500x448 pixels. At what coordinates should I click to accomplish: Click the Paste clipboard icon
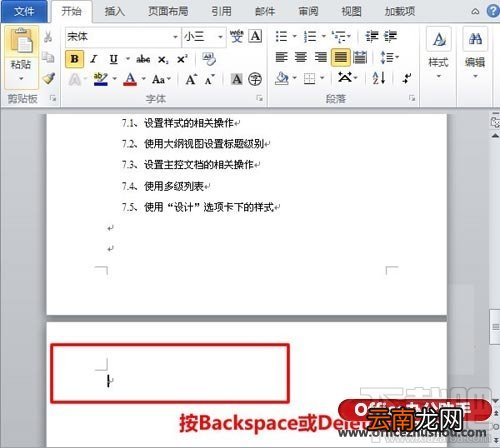click(22, 40)
